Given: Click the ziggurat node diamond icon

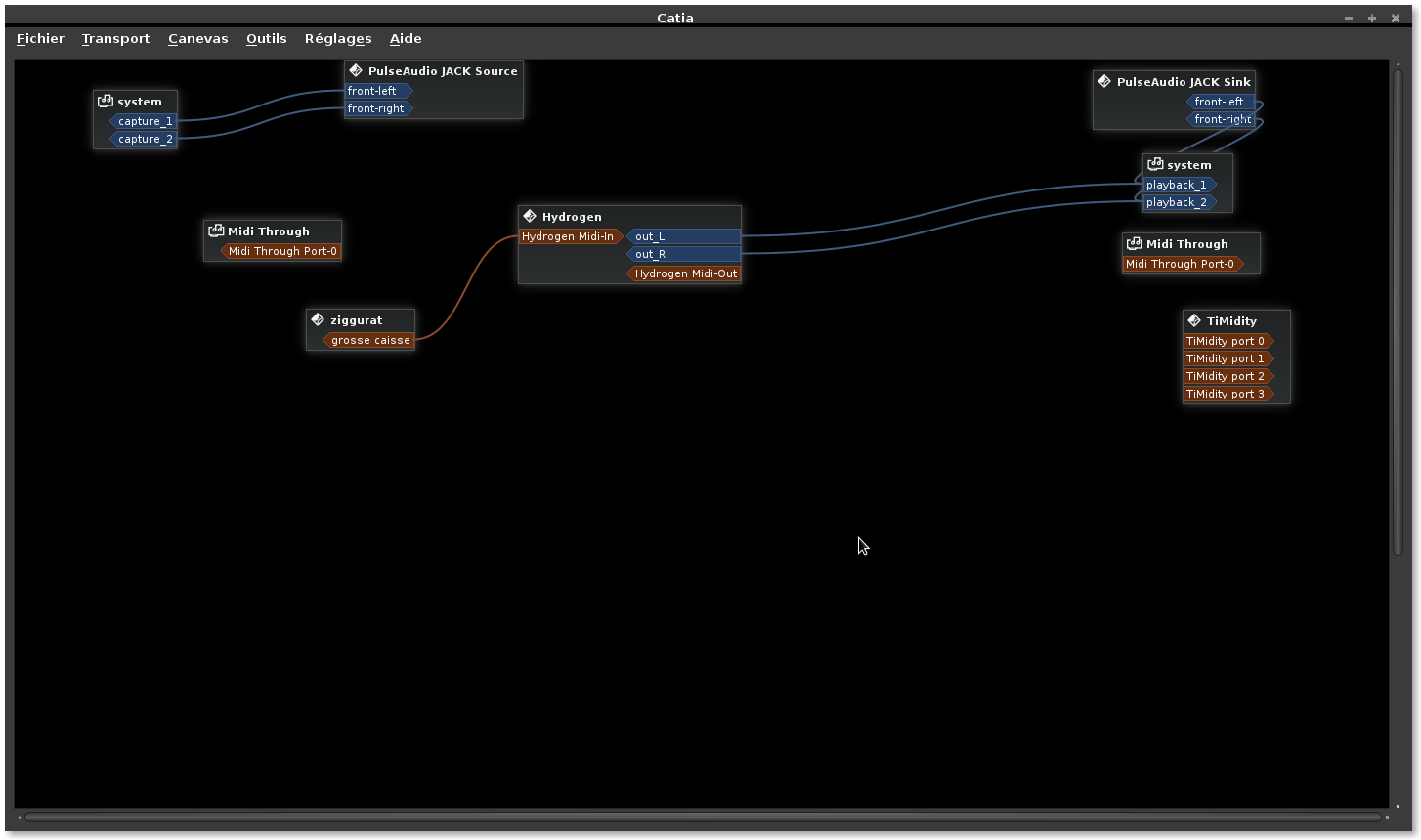Looking at the screenshot, I should pos(318,319).
